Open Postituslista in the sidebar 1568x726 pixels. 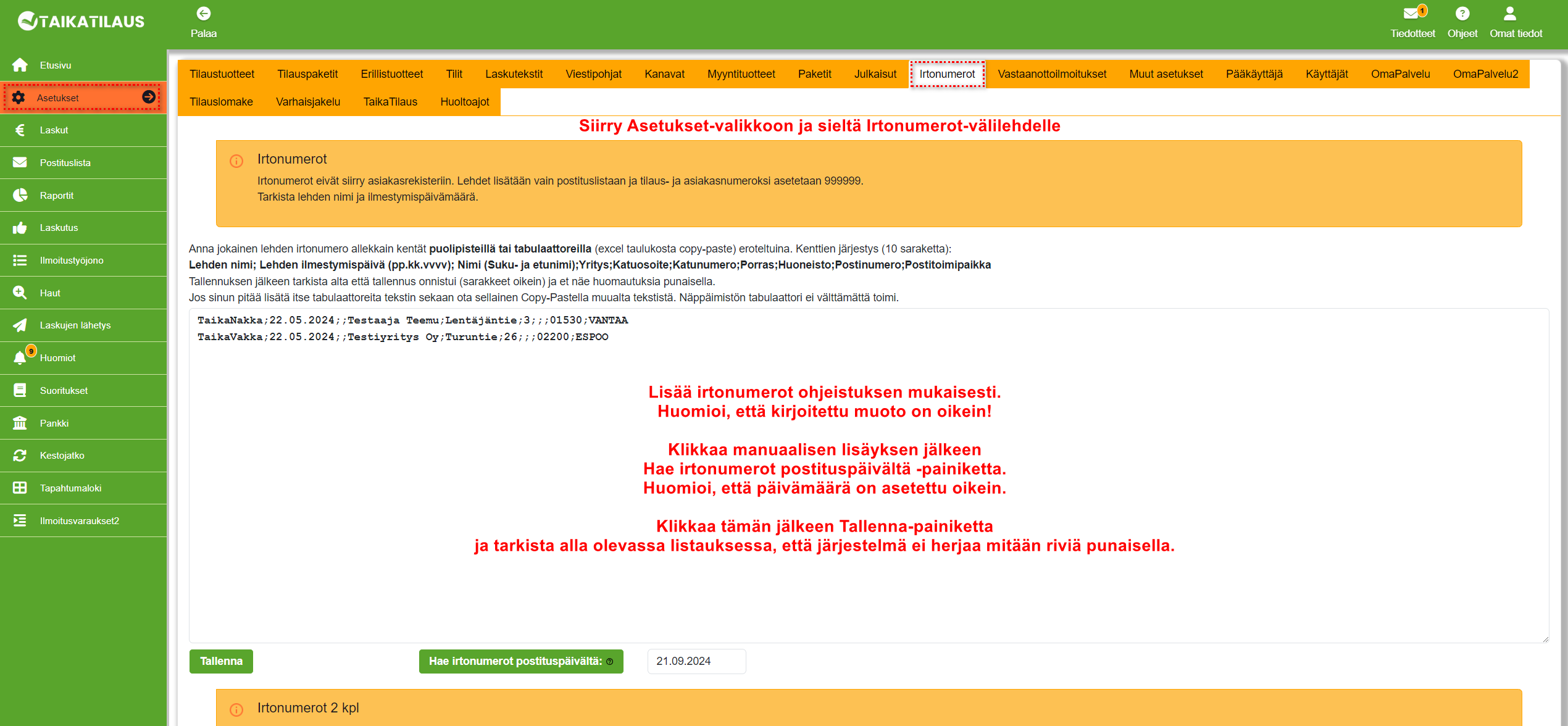click(x=83, y=162)
